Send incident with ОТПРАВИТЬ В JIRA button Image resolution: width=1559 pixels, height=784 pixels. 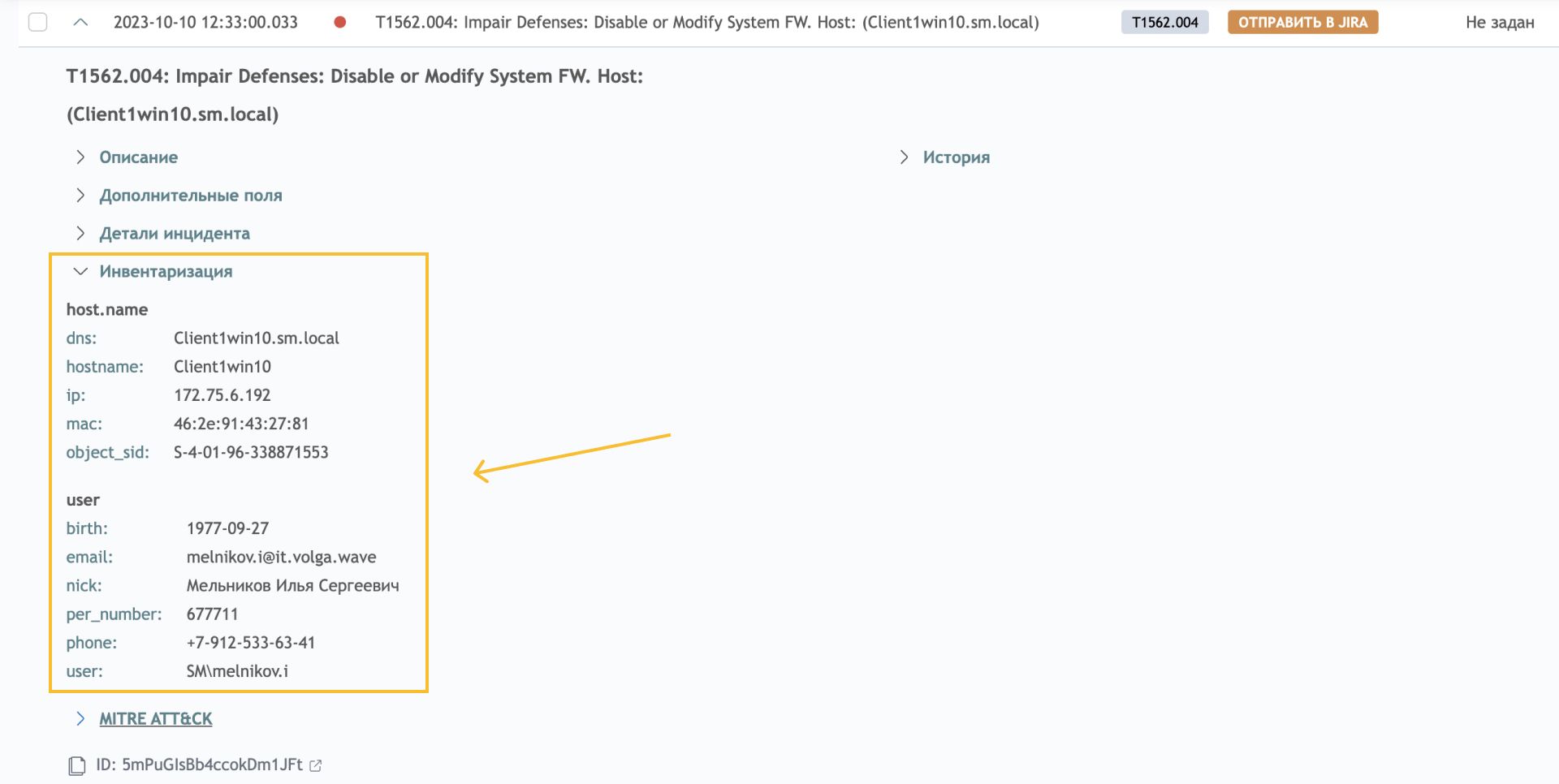coord(1302,22)
